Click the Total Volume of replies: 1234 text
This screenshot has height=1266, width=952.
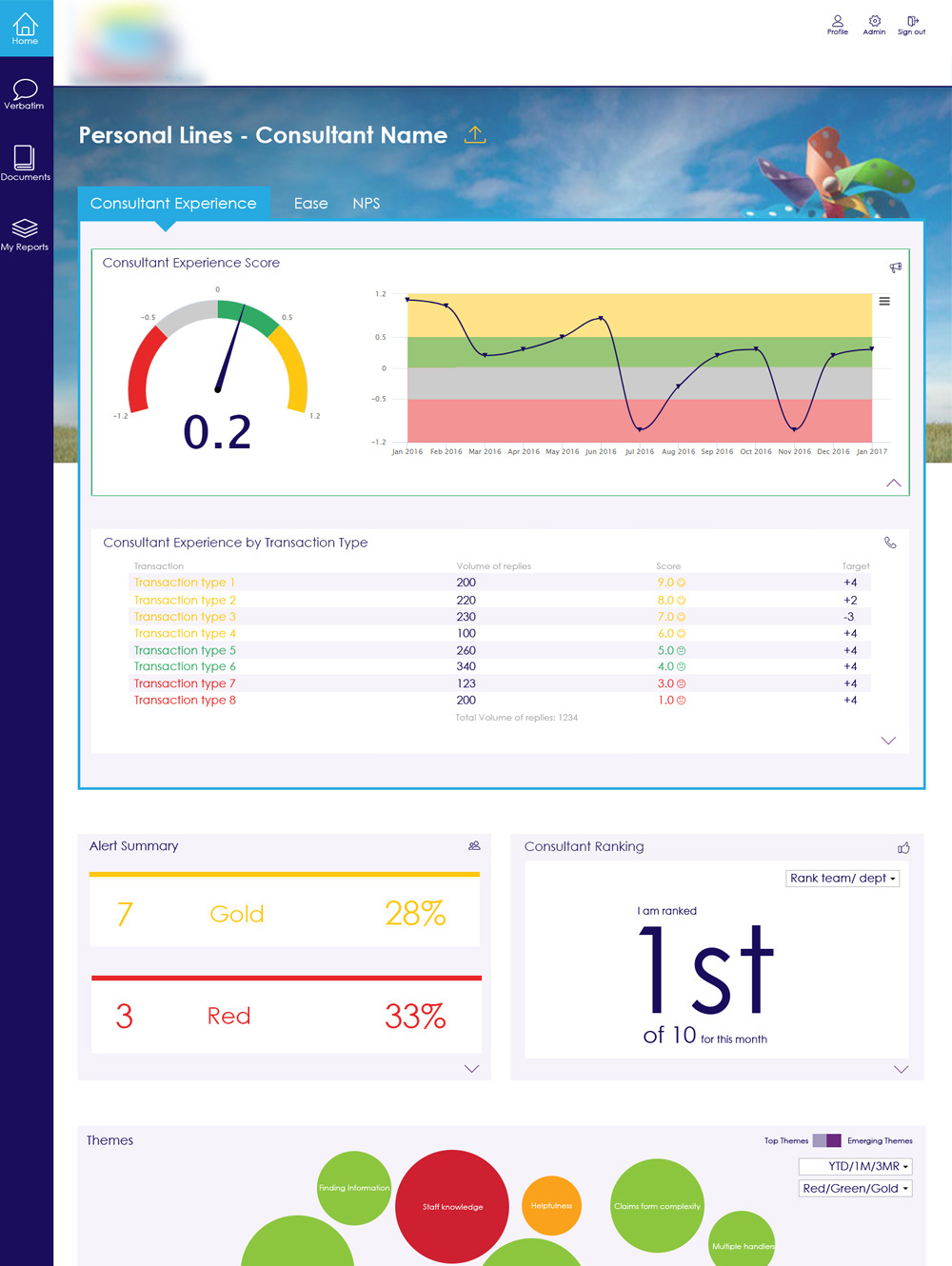click(x=516, y=718)
